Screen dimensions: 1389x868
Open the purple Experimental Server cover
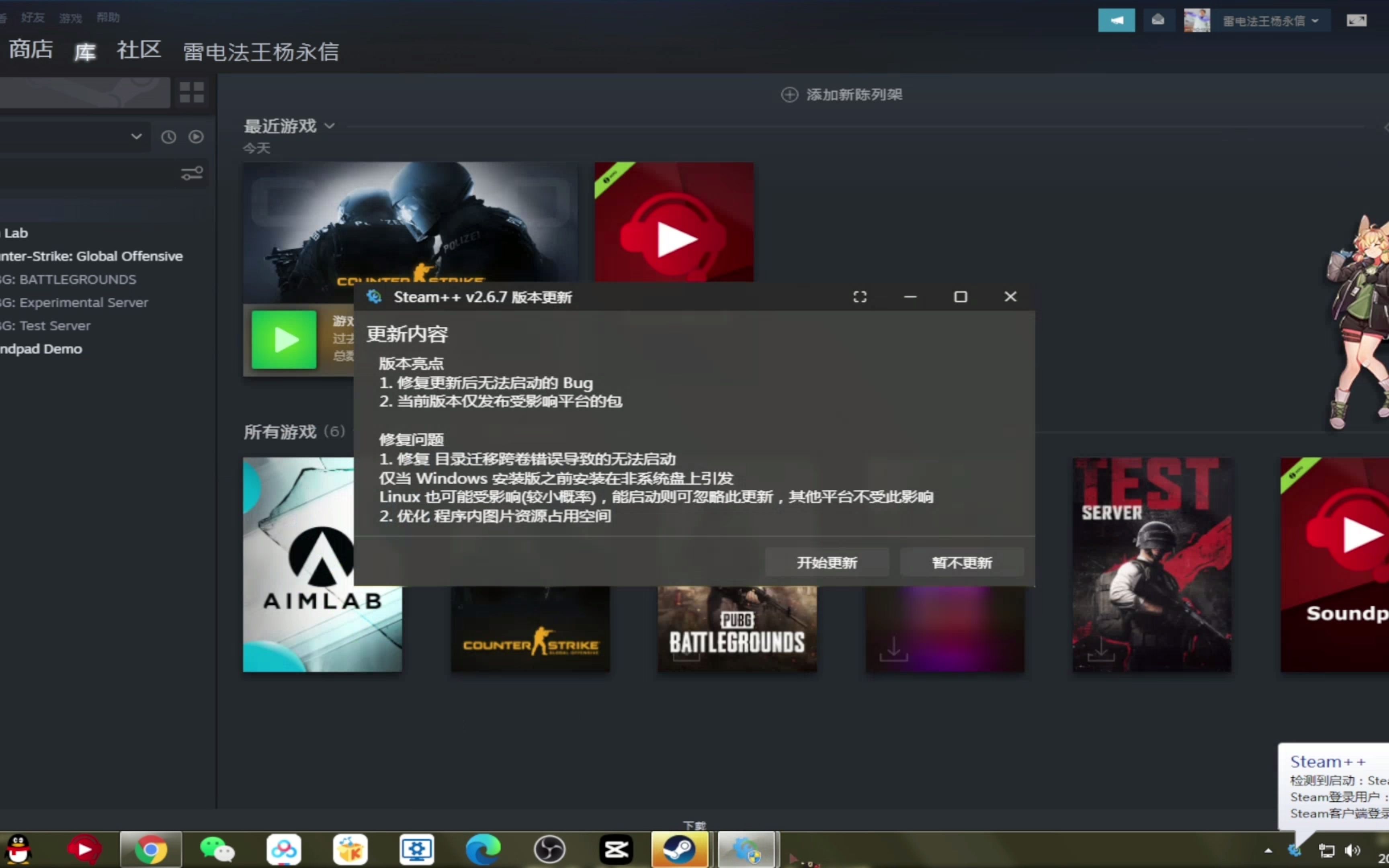[x=945, y=628]
